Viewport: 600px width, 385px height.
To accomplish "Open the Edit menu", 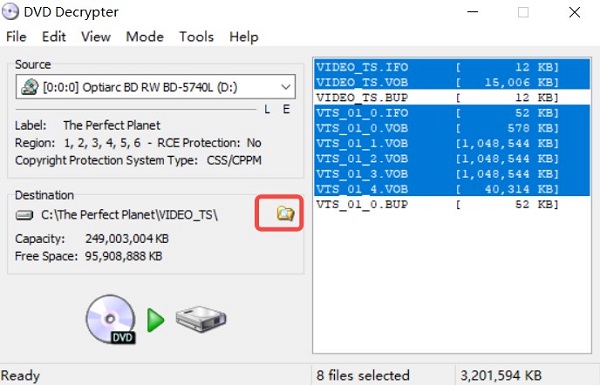I will click(54, 37).
